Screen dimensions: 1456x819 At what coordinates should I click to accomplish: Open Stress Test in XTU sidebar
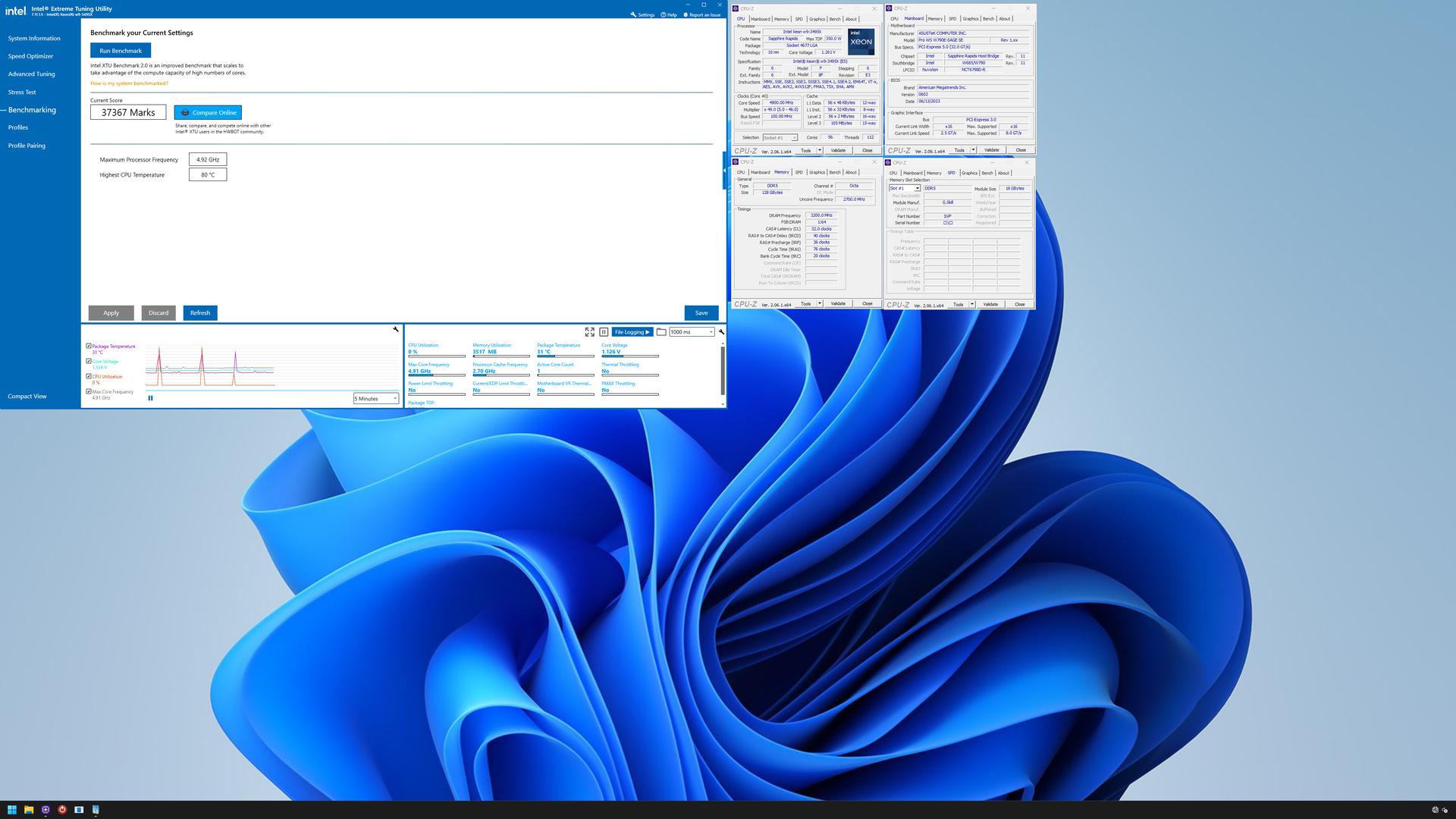click(x=22, y=93)
